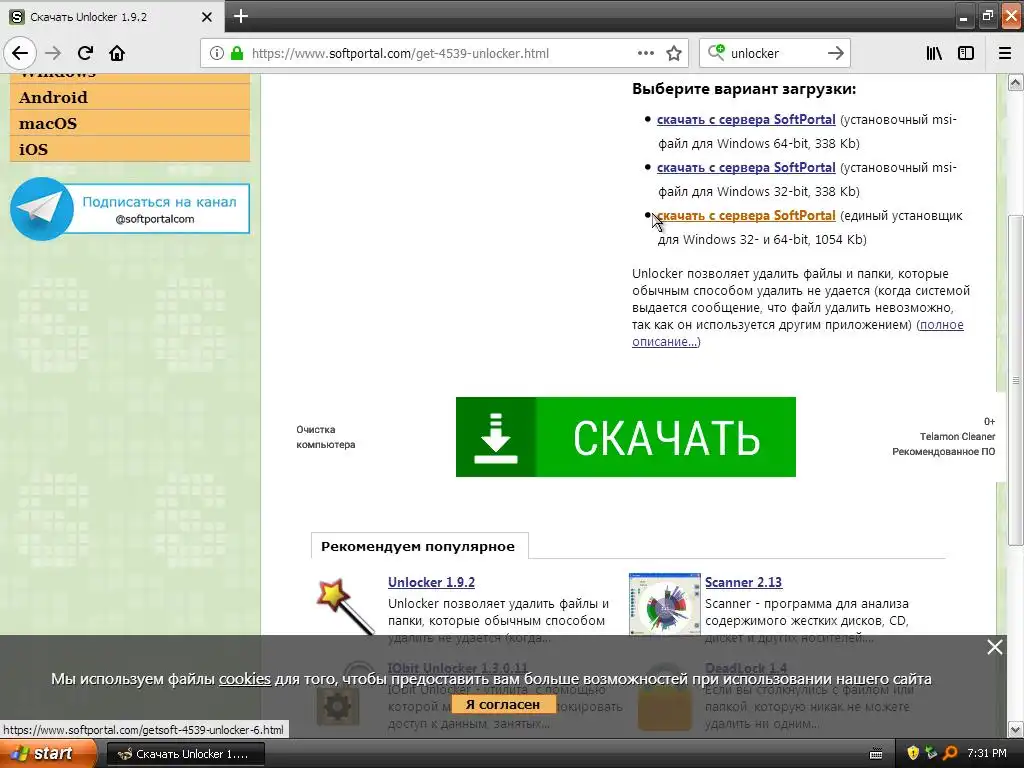Click the Очистка компьютера ad text

pyautogui.click(x=325, y=437)
